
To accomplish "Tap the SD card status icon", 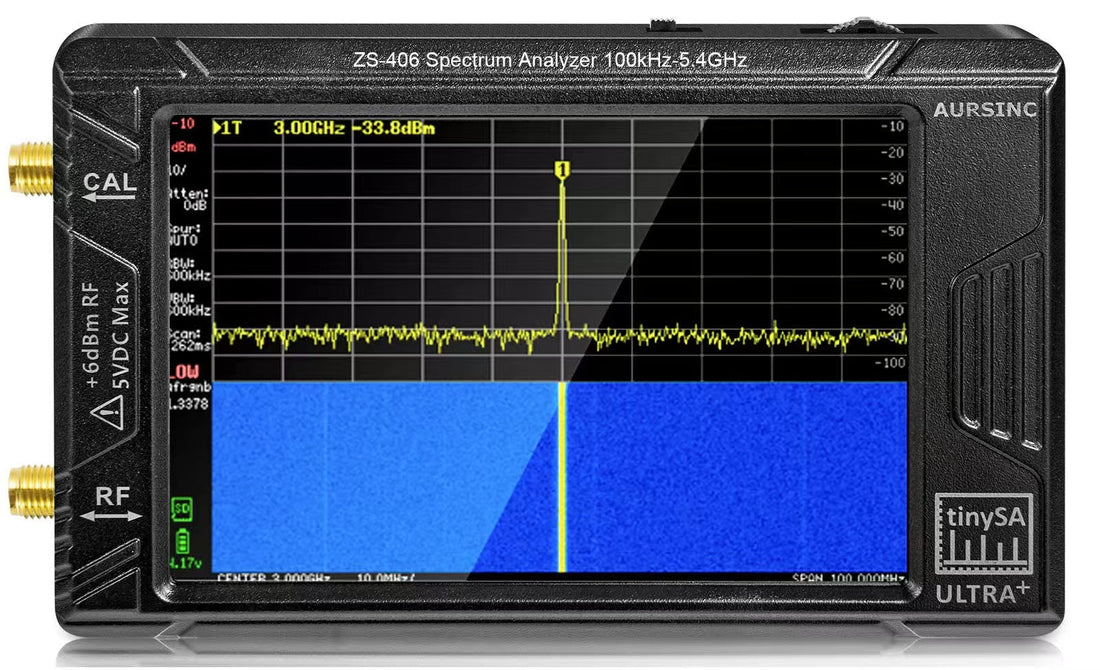I will (181, 510).
